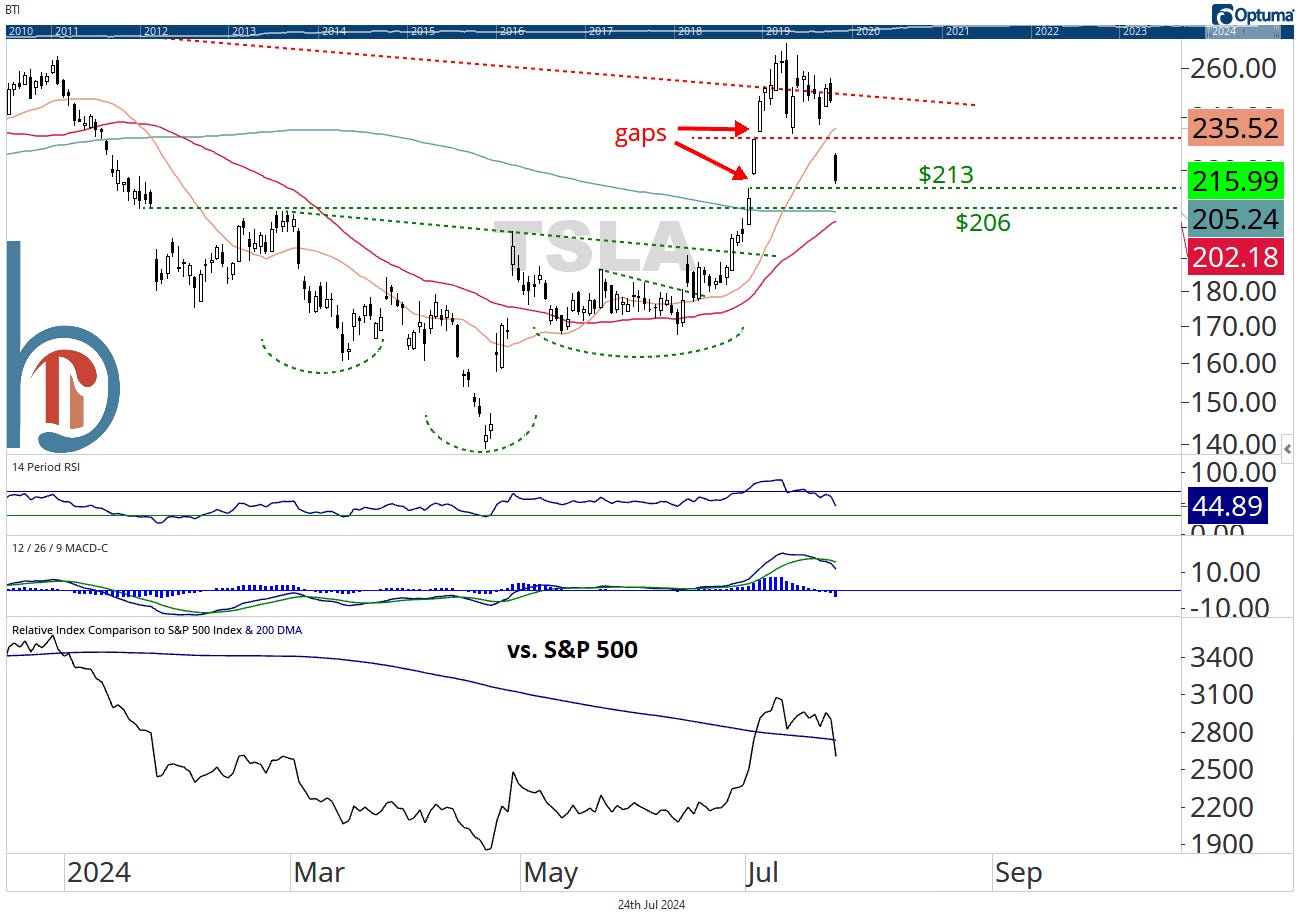Click the green 215.99 price tag
The width and height of the screenshot is (1300, 924).
(1234, 182)
